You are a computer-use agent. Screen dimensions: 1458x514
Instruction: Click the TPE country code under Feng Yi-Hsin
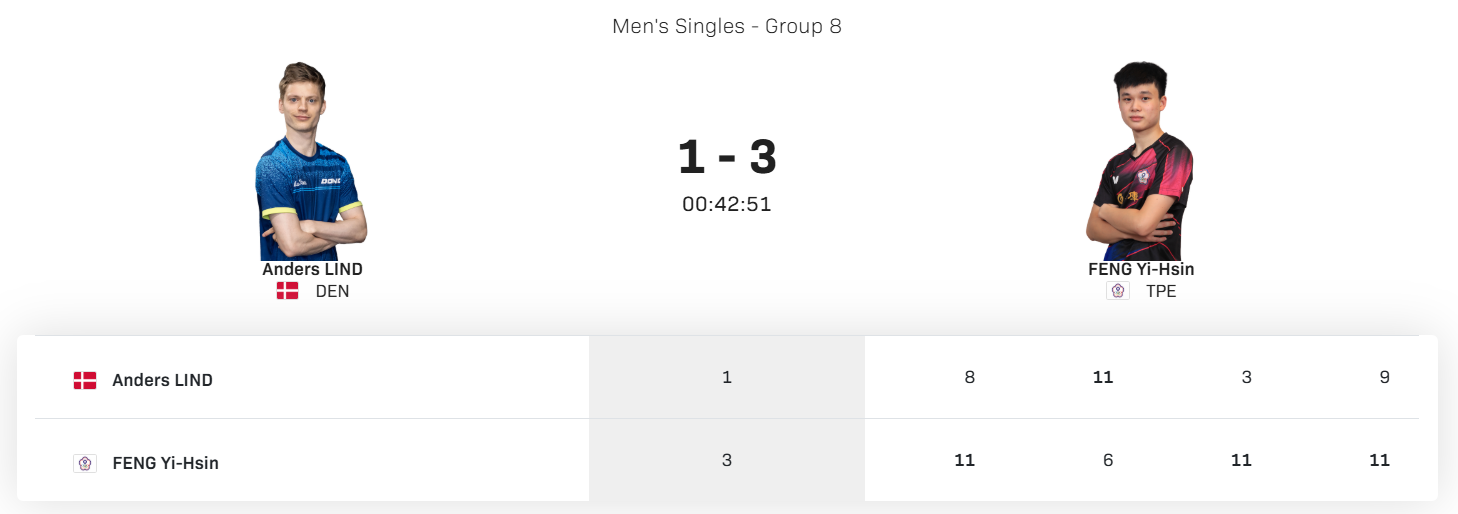click(x=1161, y=291)
